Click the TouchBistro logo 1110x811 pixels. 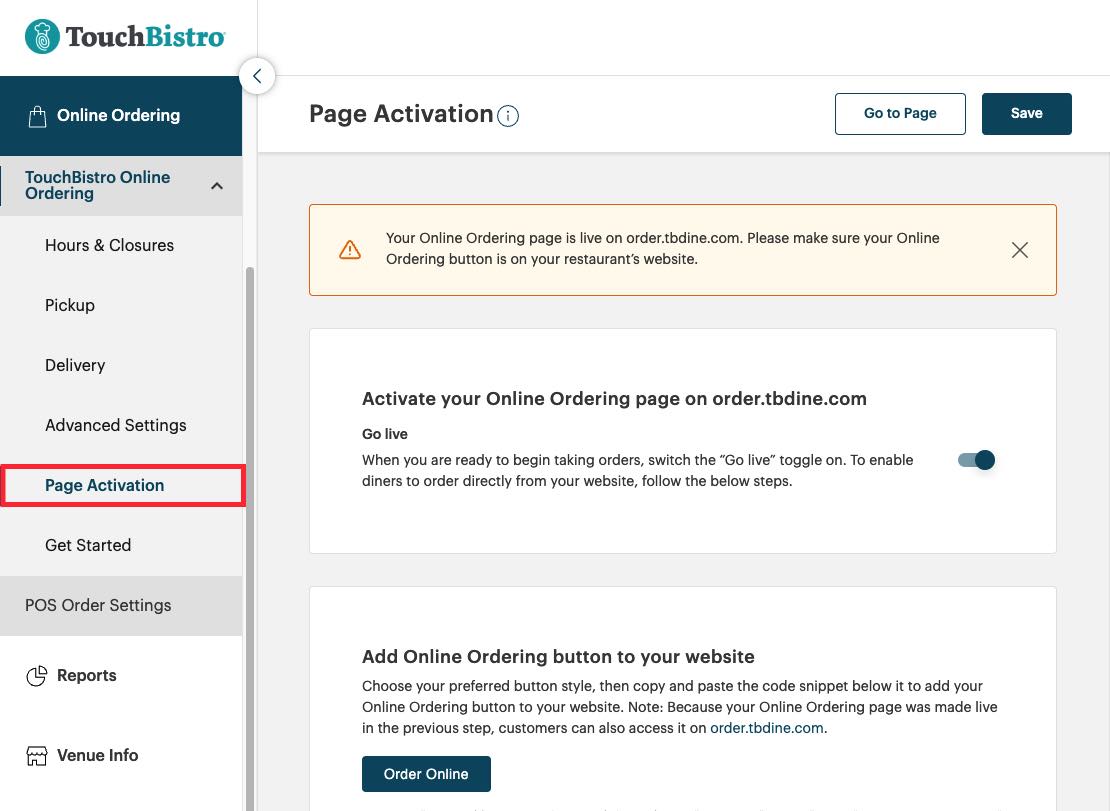coord(125,36)
